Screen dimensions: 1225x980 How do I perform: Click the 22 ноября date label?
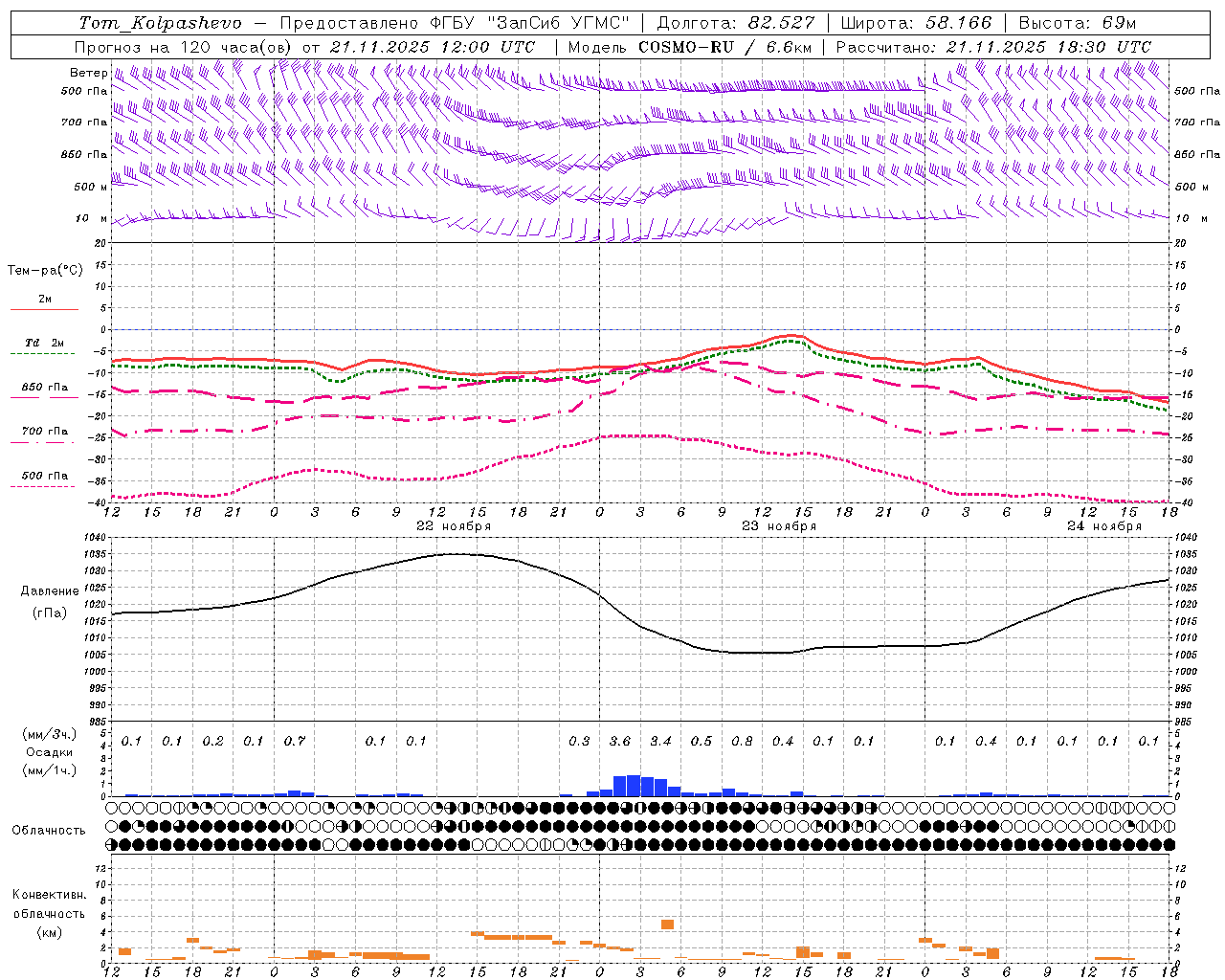(x=454, y=526)
